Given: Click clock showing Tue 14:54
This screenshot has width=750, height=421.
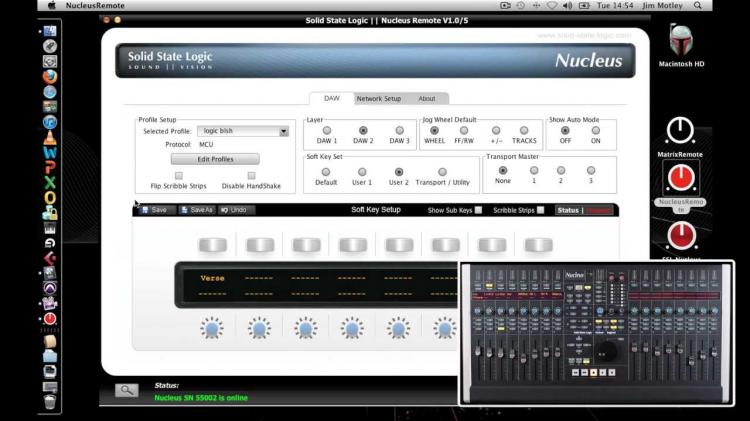Looking at the screenshot, I should pyautogui.click(x=615, y=6).
